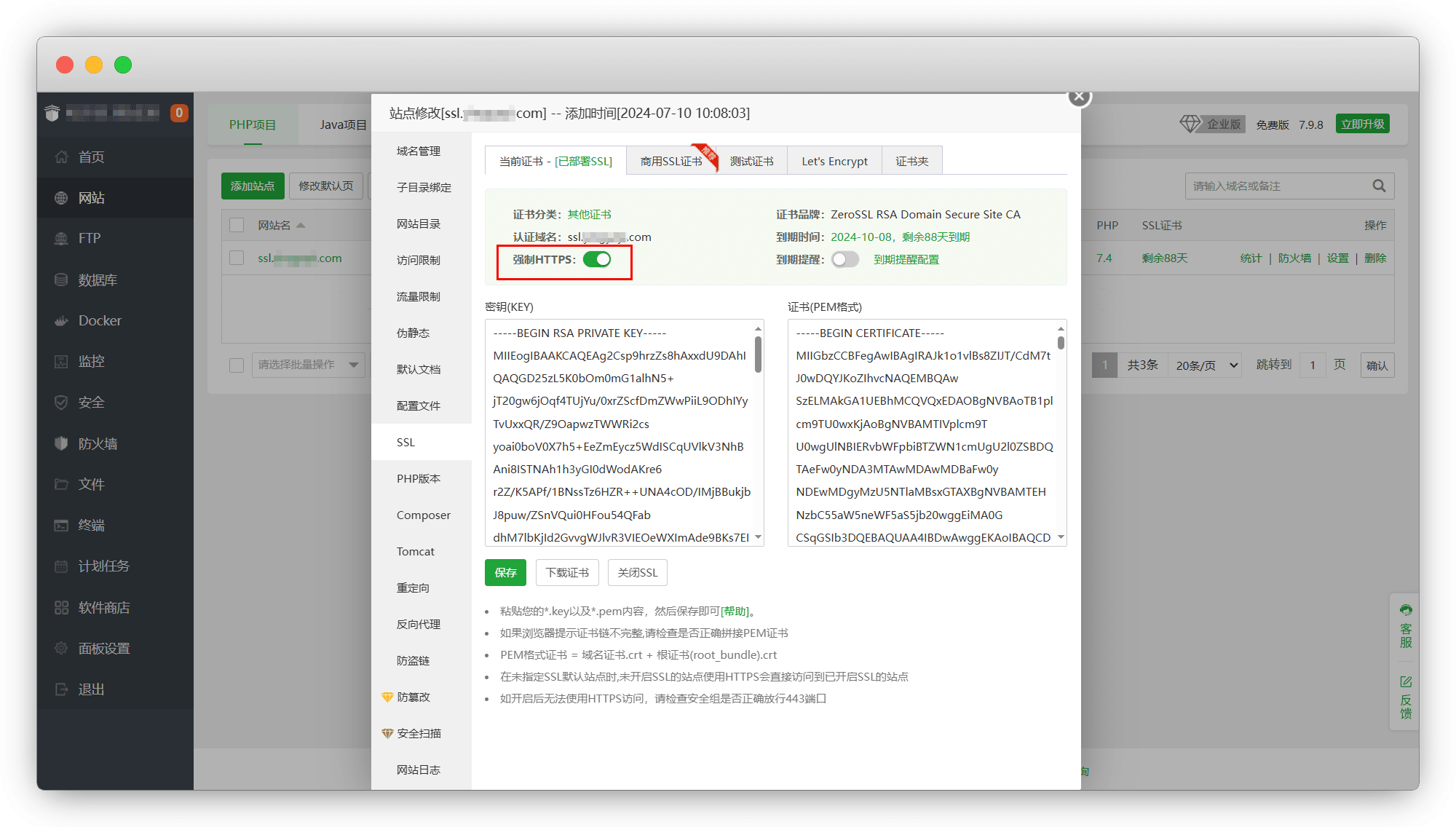This screenshot has width=1456, height=827.
Task: Switch to the Let's Encrypt tab
Action: point(834,162)
